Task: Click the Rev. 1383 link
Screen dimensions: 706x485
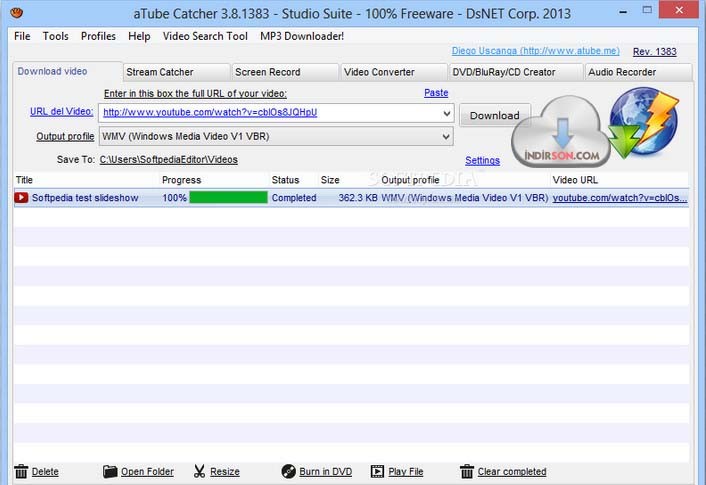Action: [655, 51]
